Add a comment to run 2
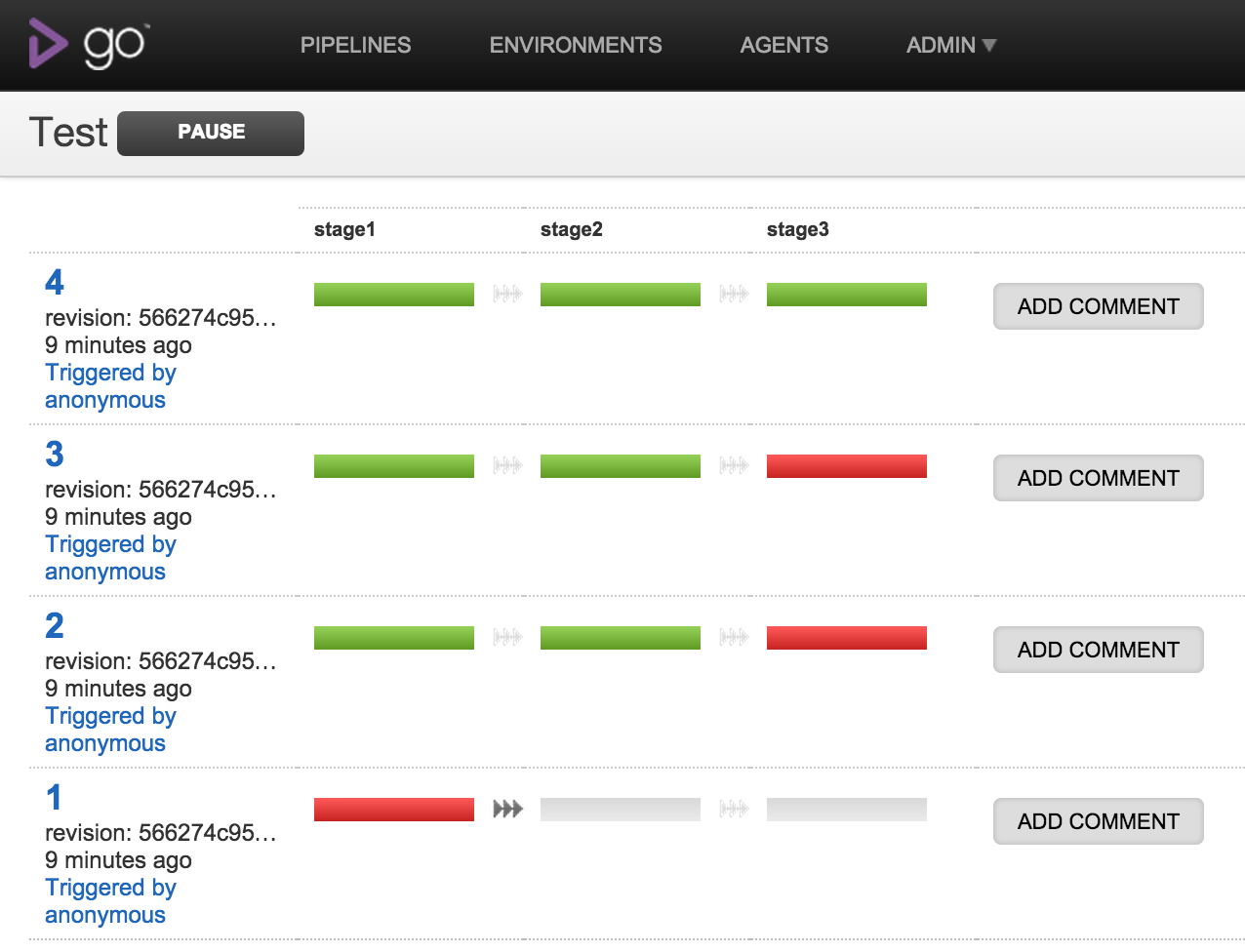 click(1099, 650)
